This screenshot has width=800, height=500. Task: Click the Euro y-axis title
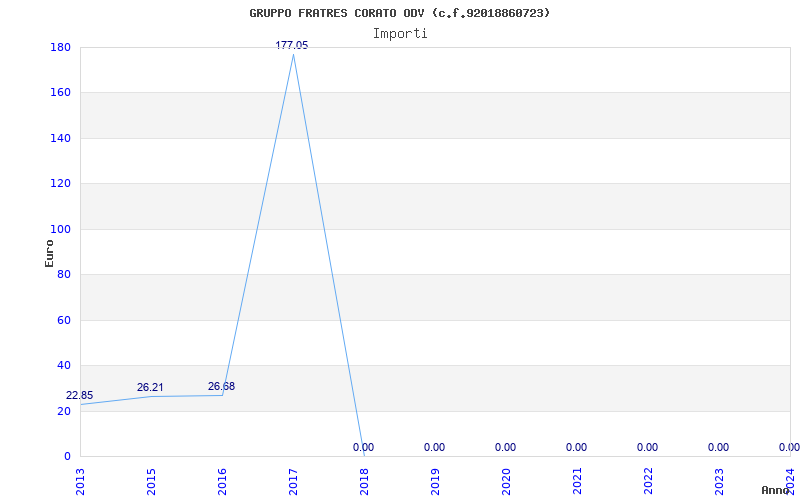click(49, 253)
